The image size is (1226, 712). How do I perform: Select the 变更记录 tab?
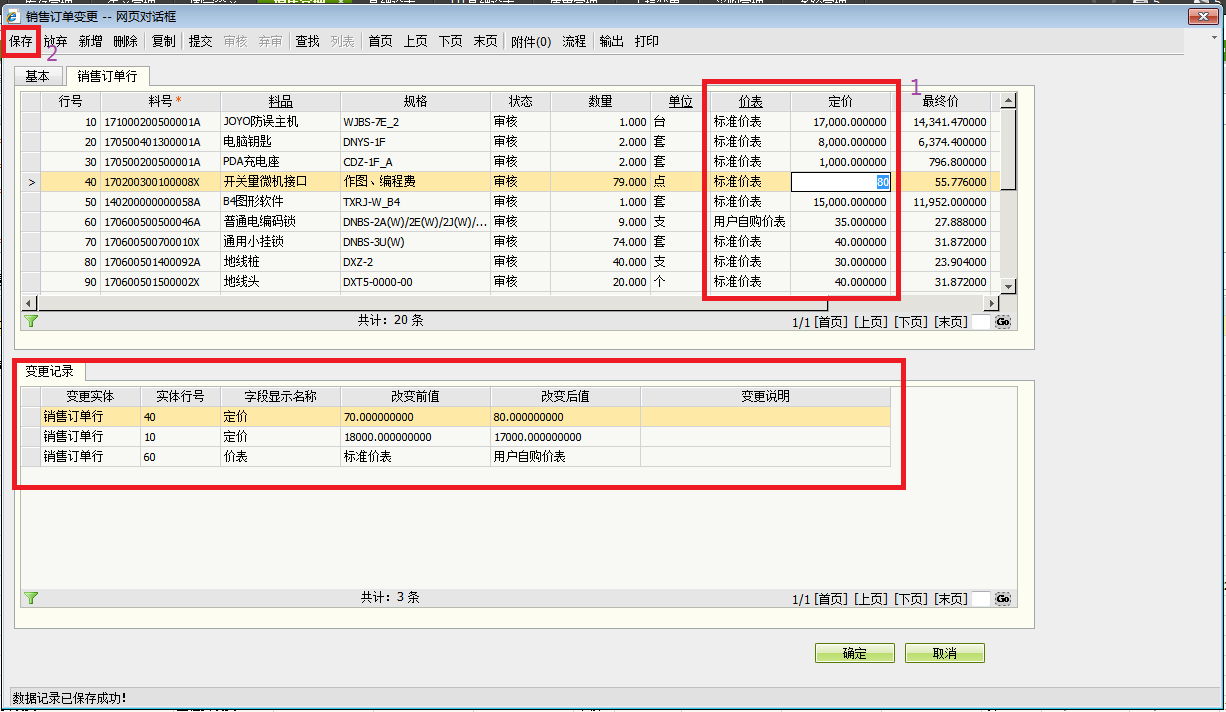(49, 371)
